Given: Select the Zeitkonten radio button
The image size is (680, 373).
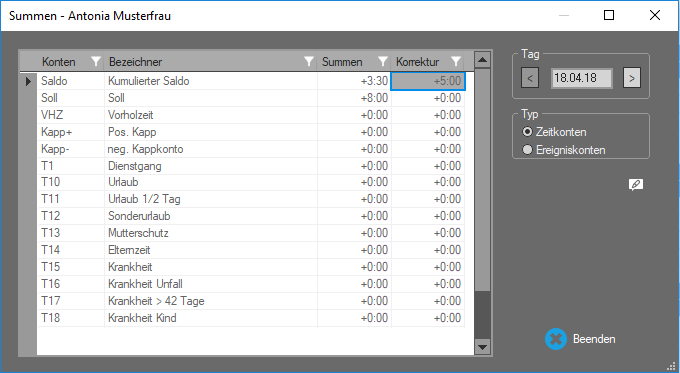Looking at the screenshot, I should point(527,132).
